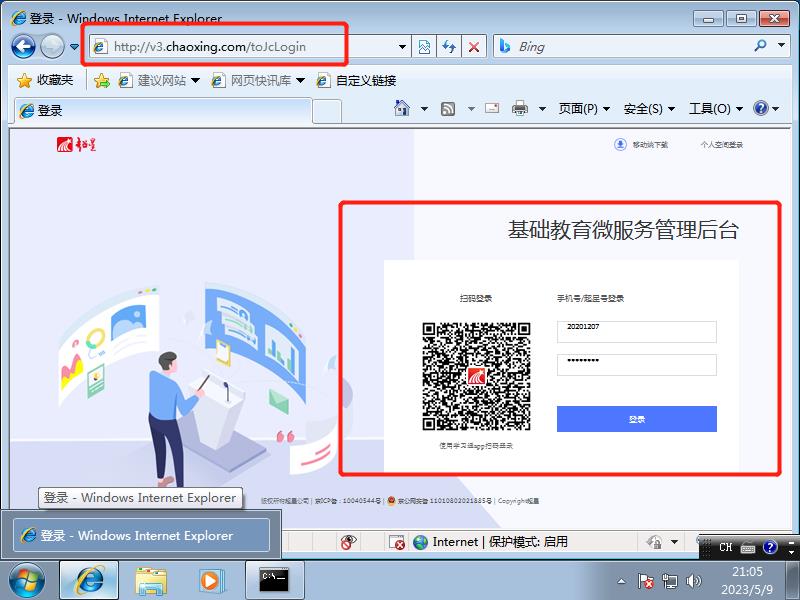Image resolution: width=800 pixels, height=600 pixels.
Task: Click the search magnifier icon
Action: (x=760, y=46)
